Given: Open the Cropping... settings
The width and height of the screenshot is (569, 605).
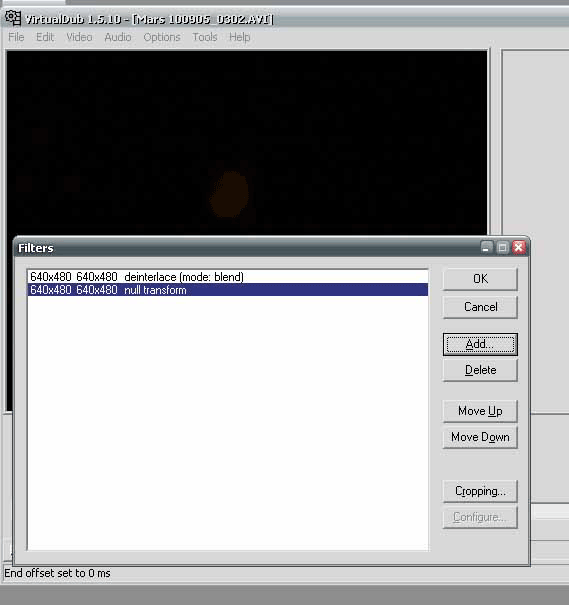Looking at the screenshot, I should tap(480, 491).
